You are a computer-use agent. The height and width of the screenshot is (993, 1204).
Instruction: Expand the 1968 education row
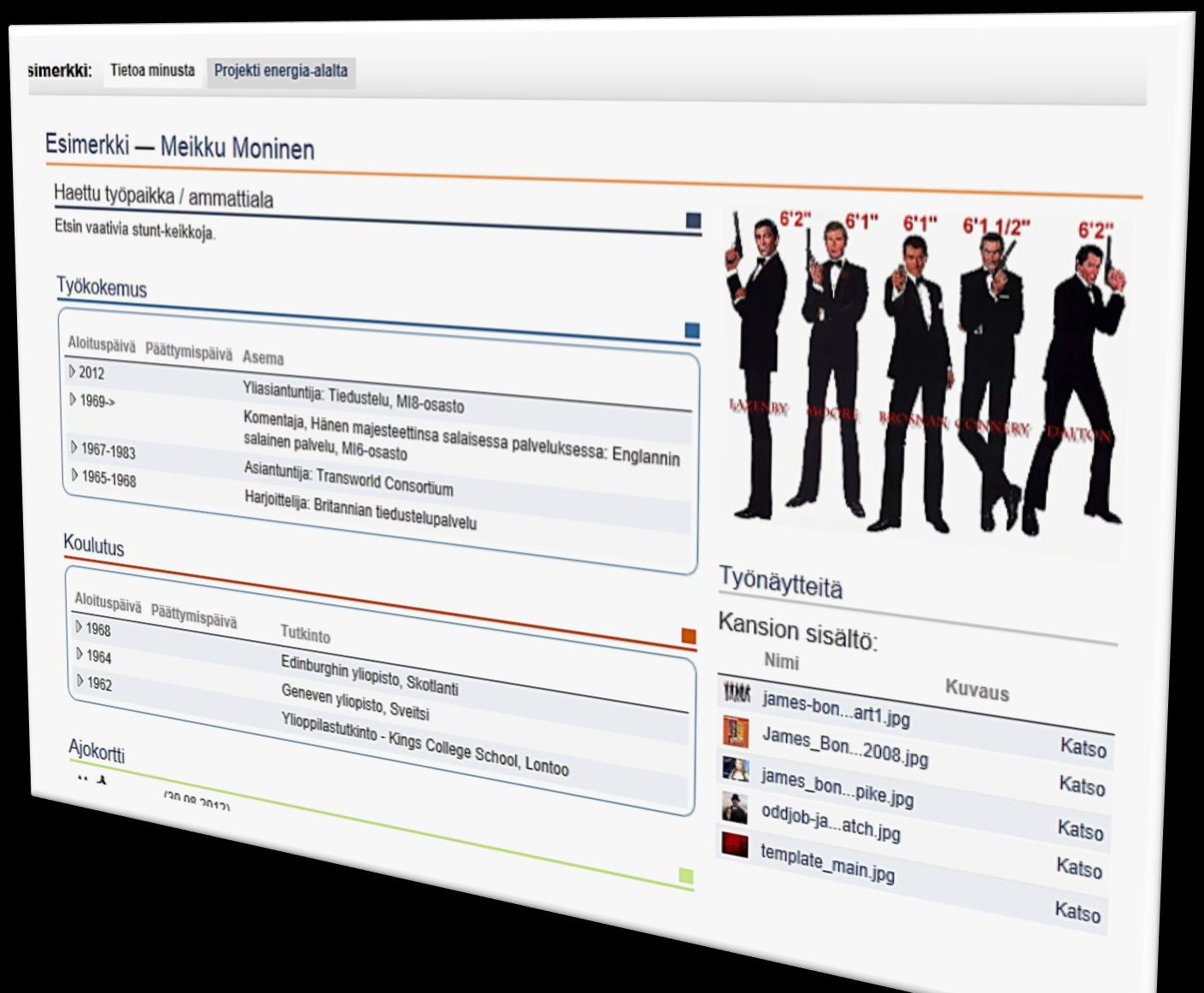pyautogui.click(x=79, y=627)
